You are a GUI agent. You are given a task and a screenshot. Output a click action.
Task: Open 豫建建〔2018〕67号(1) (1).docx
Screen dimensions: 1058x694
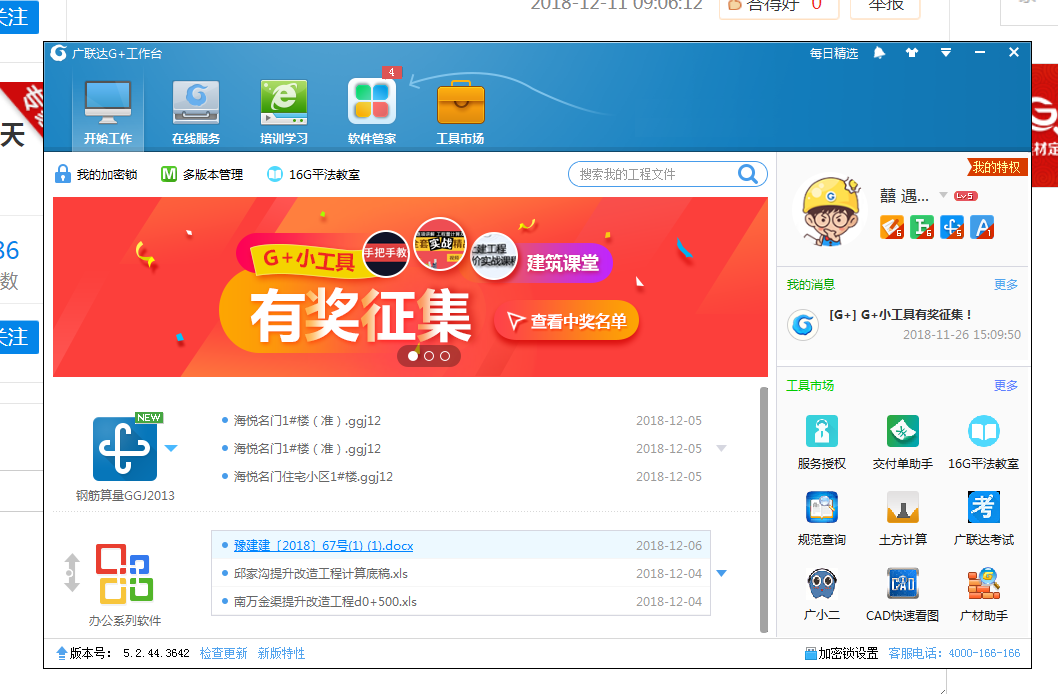(x=323, y=546)
